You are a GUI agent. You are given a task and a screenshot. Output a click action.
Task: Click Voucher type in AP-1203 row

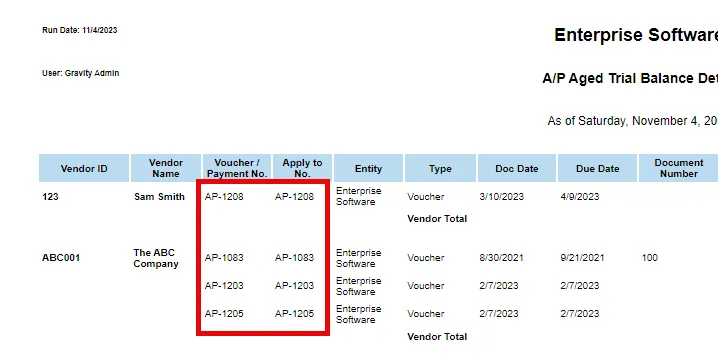coord(425,285)
